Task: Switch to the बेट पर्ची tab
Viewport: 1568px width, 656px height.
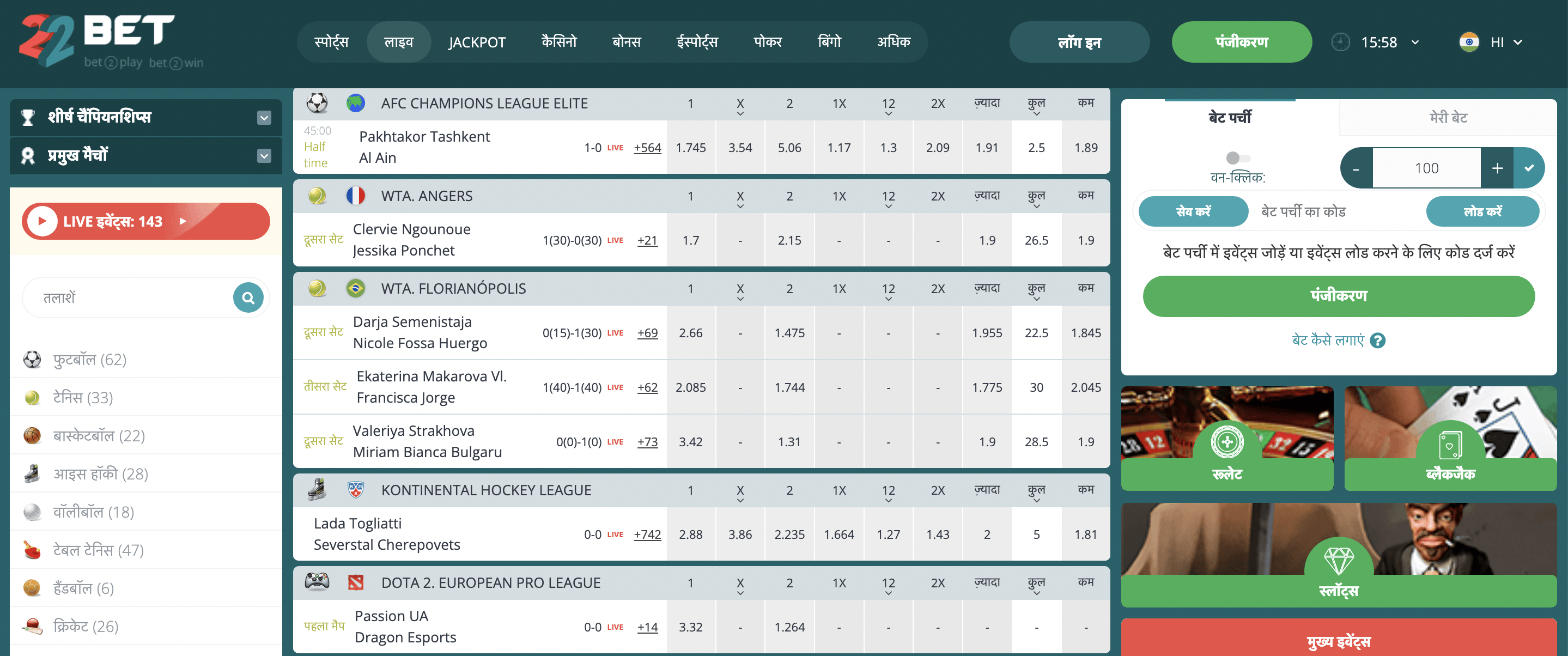Action: (x=1230, y=118)
